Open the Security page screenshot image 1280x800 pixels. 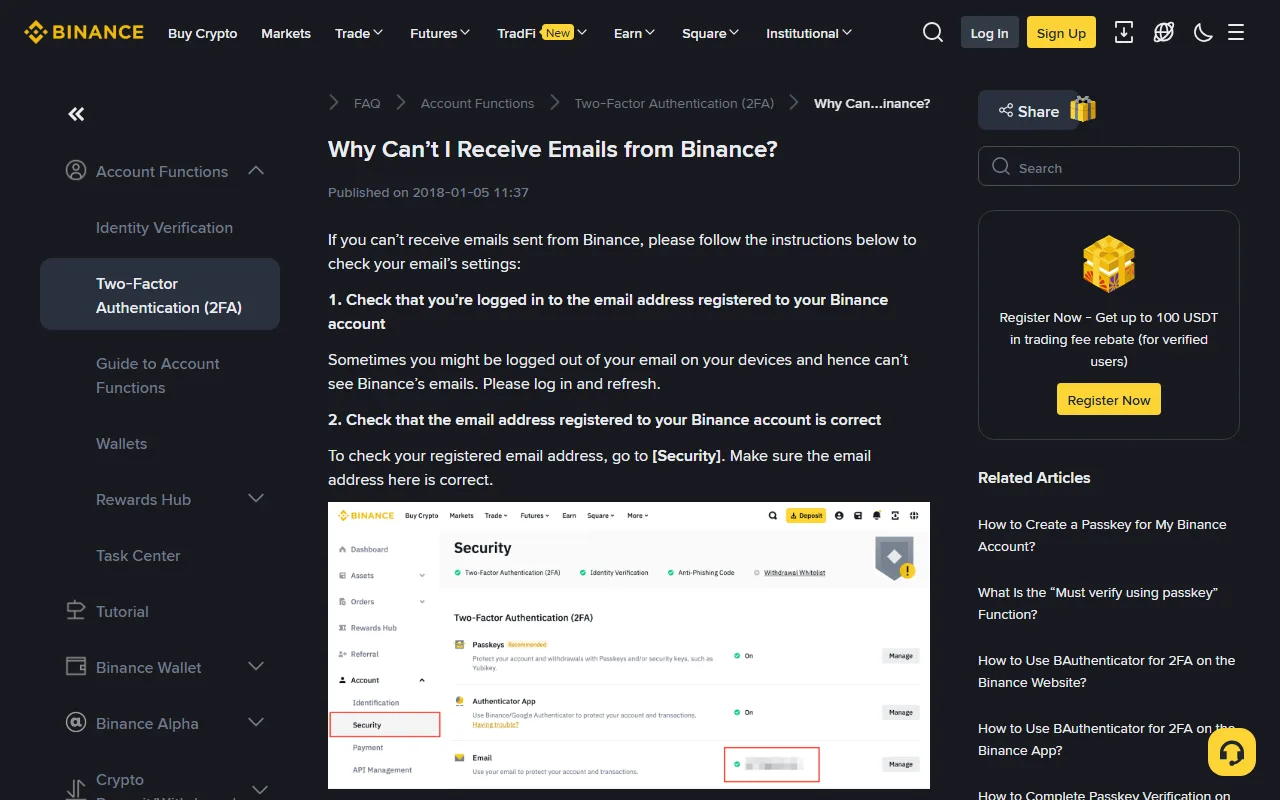tap(629, 645)
